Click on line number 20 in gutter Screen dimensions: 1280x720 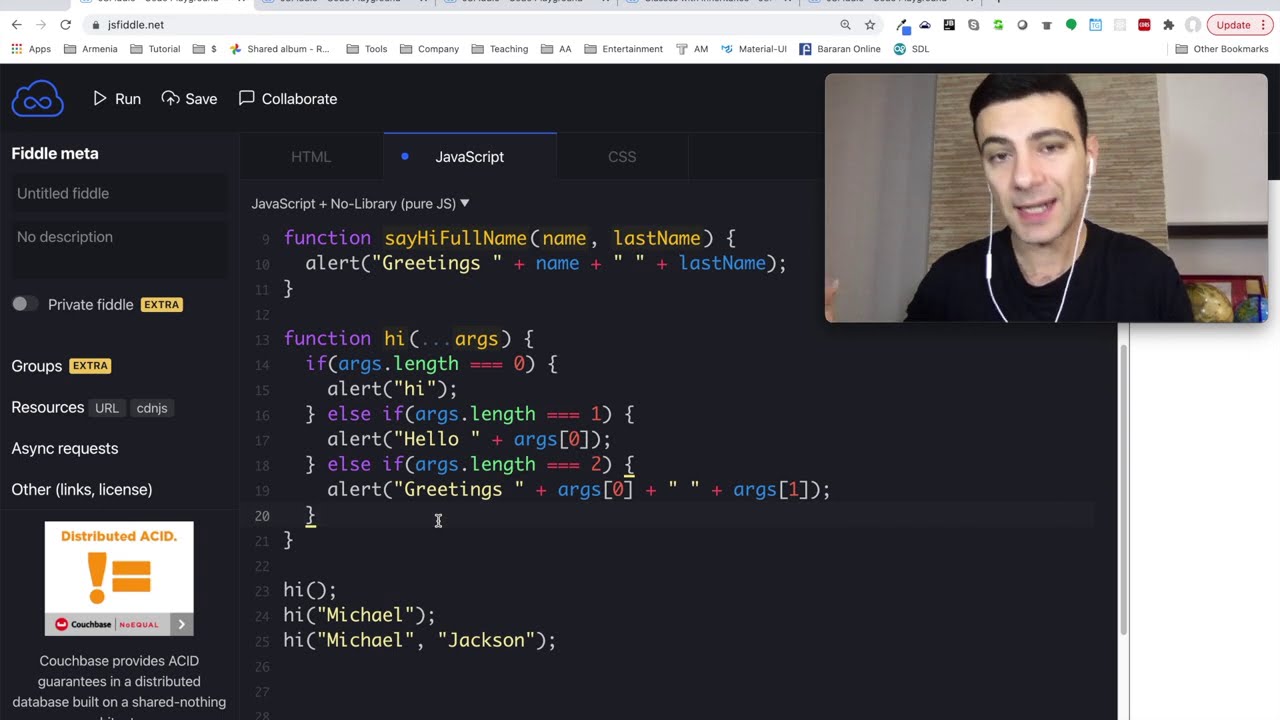click(261, 516)
